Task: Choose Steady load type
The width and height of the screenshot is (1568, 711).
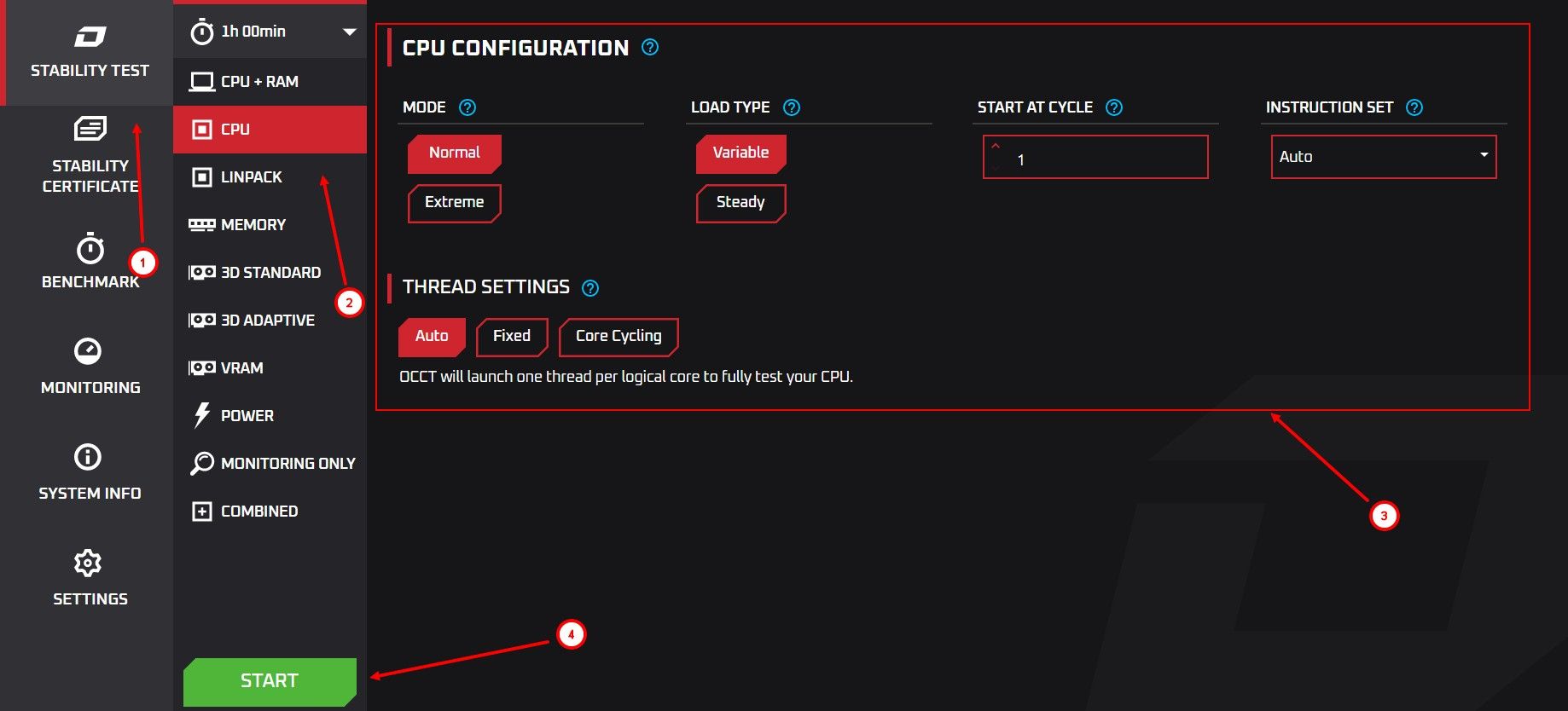Action: click(741, 203)
